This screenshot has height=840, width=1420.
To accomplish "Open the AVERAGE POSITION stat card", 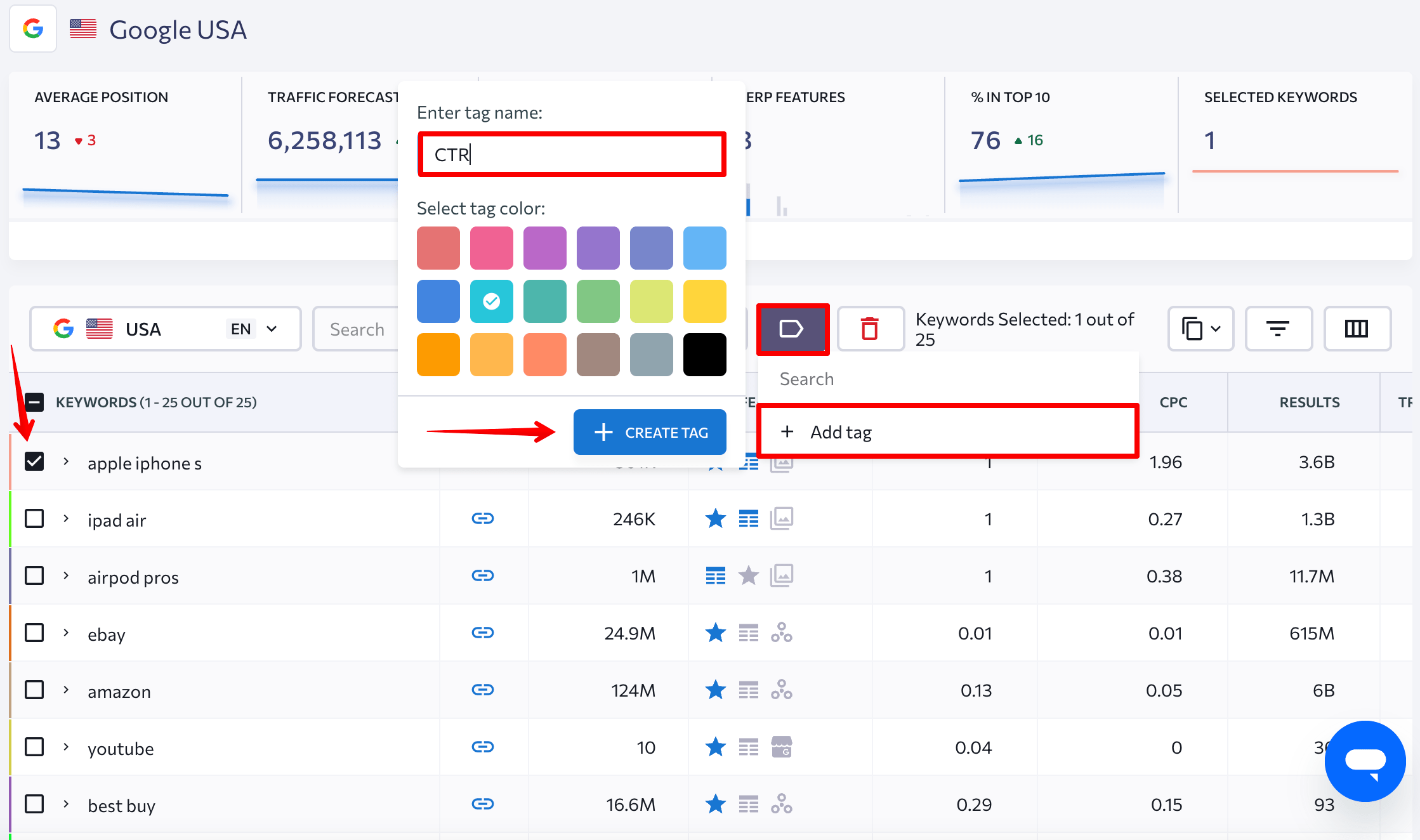I will 126,145.
